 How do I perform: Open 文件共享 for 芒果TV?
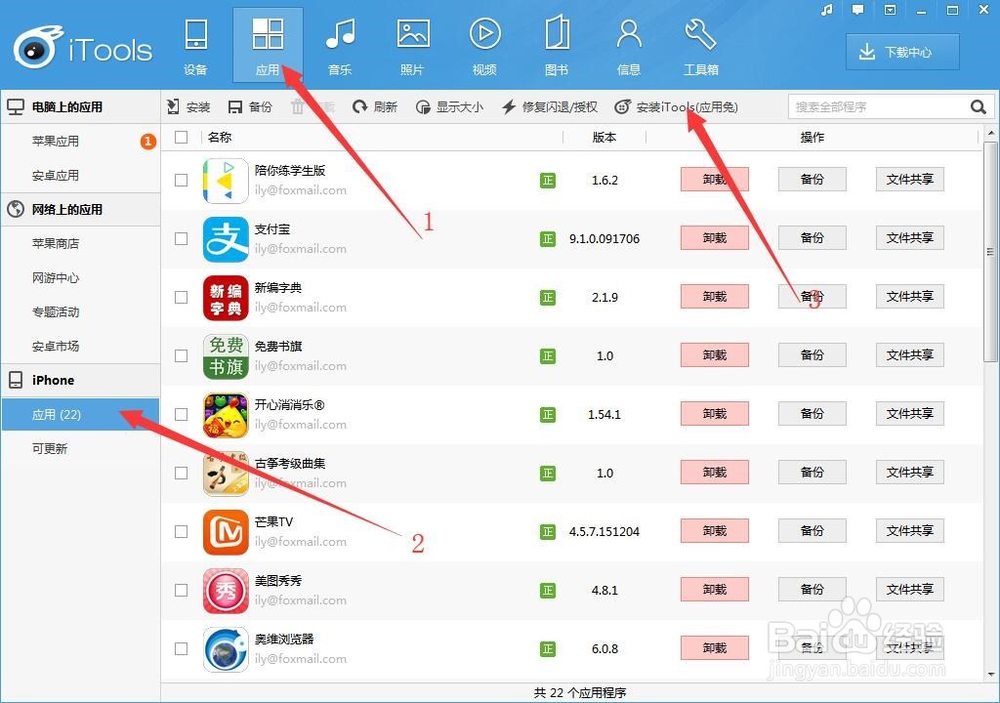(910, 531)
